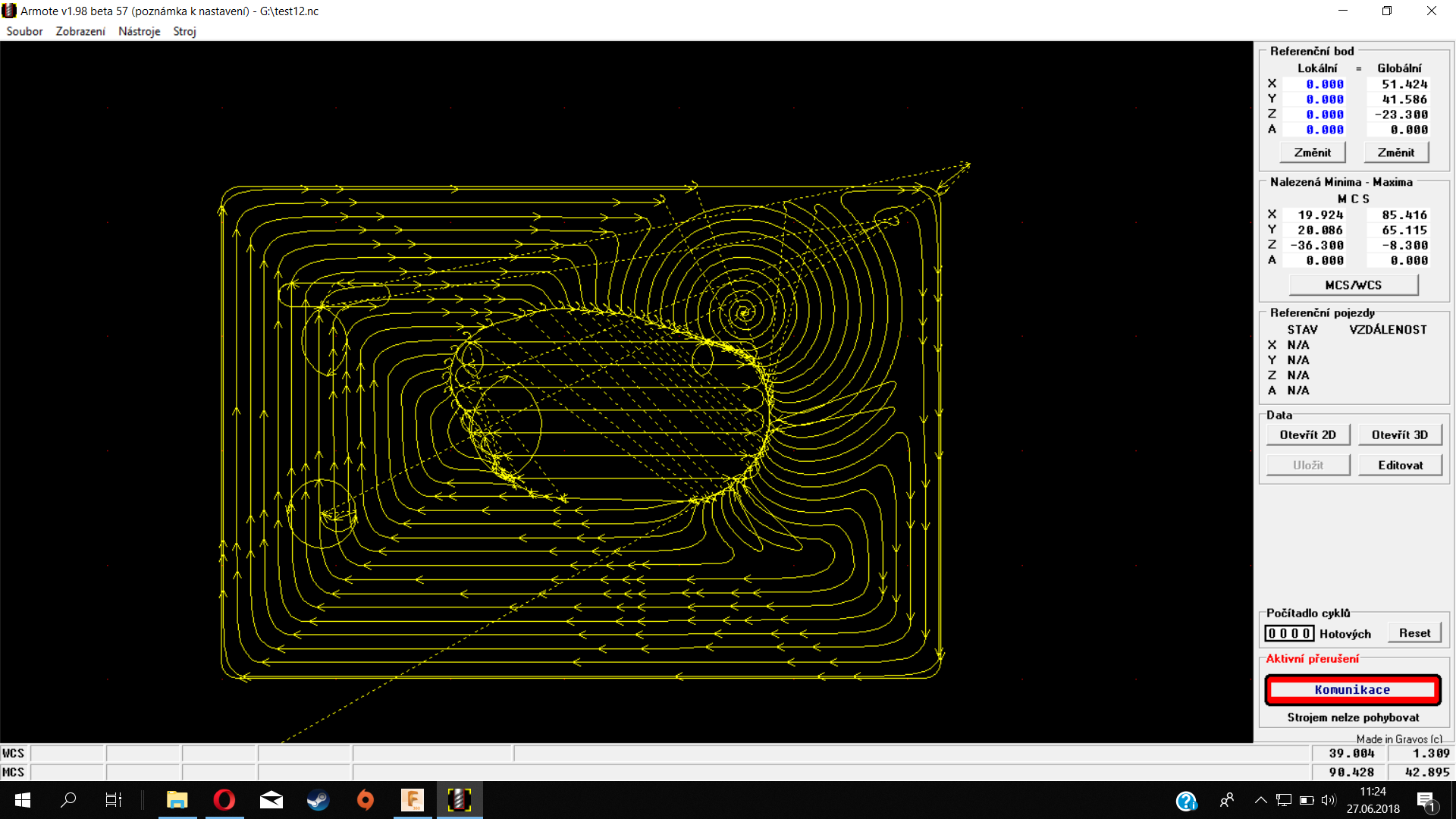
Task: Click the cycle counter digits field
Action: 1288,633
